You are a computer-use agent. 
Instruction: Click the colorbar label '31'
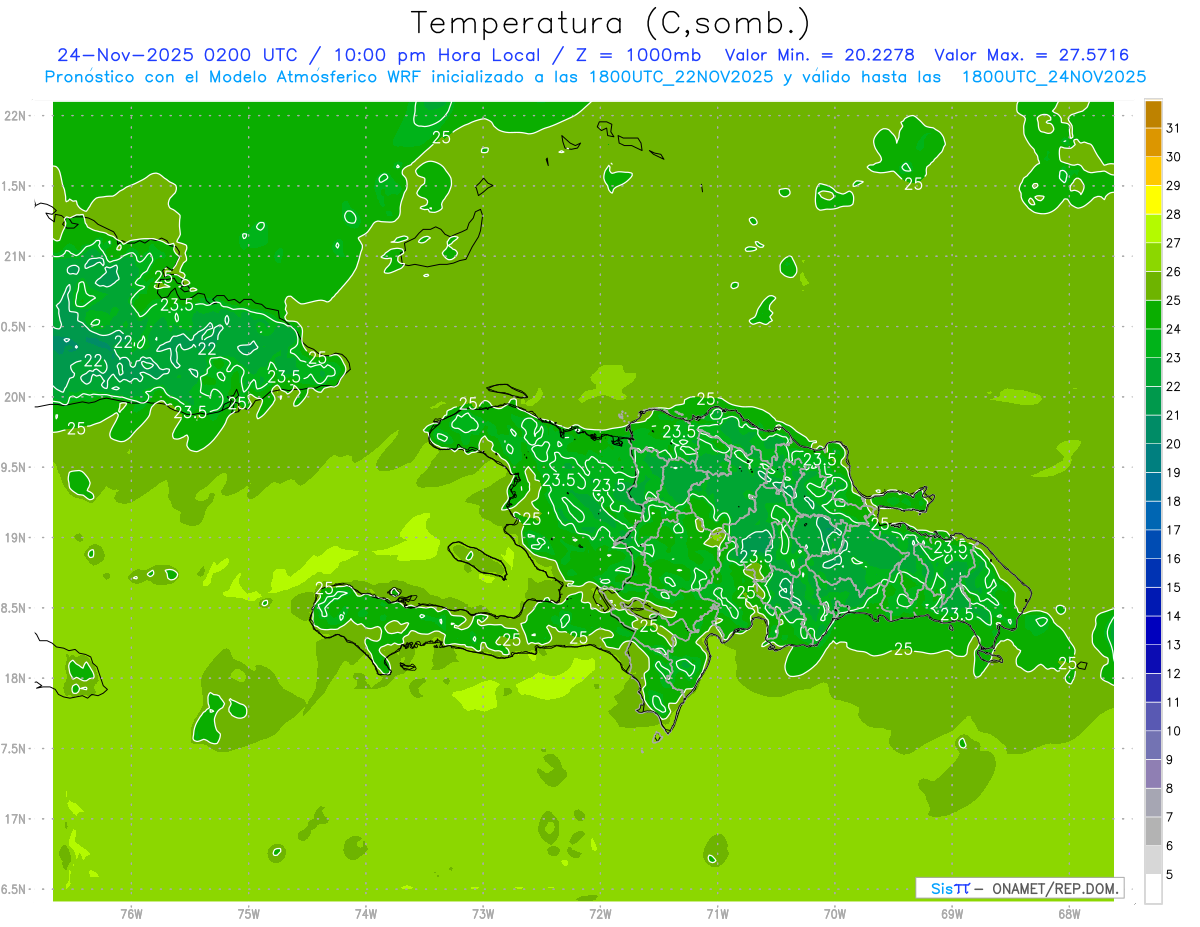[x=1173, y=128]
